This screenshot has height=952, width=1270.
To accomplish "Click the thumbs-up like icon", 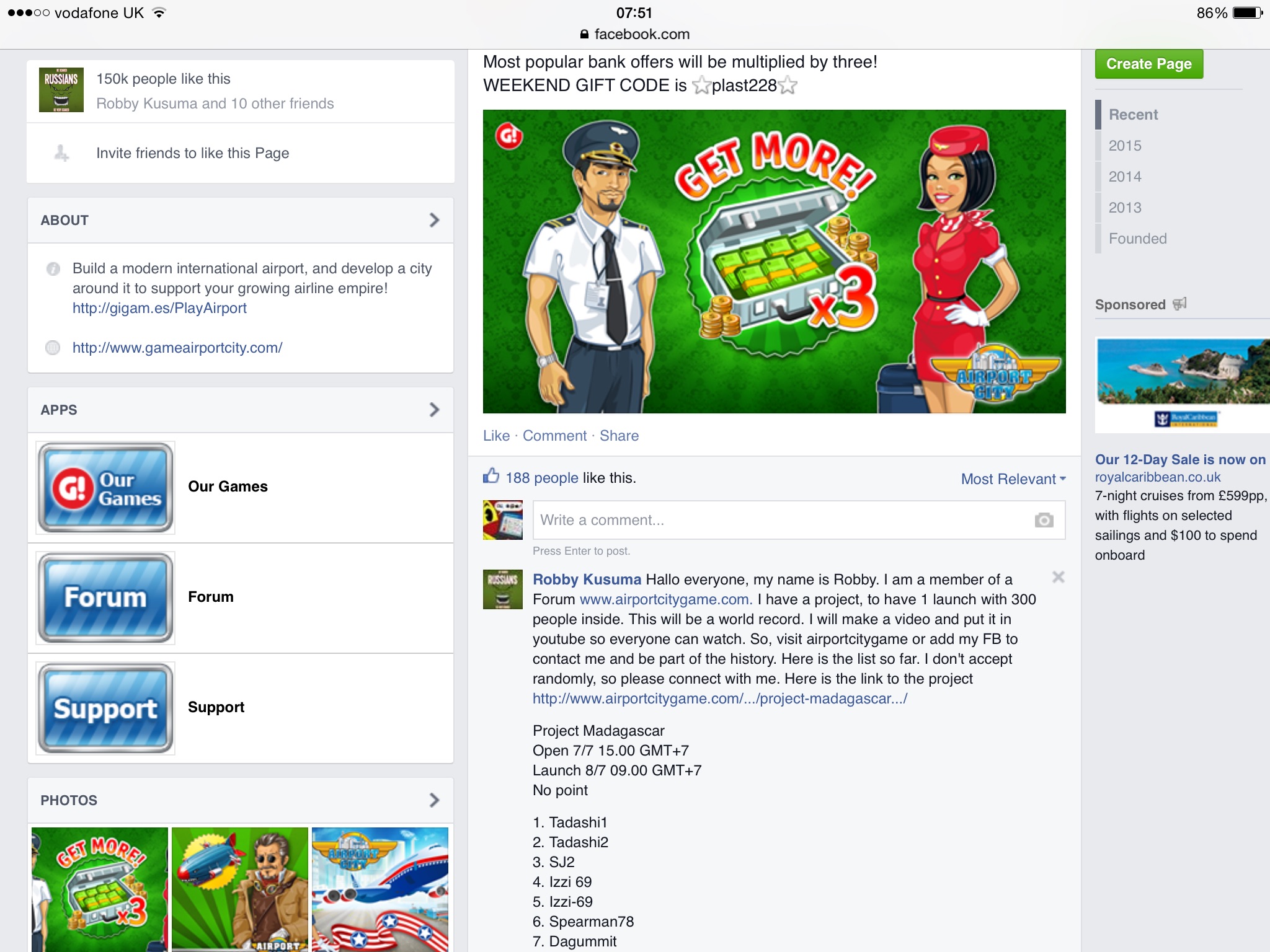I will pyautogui.click(x=491, y=476).
